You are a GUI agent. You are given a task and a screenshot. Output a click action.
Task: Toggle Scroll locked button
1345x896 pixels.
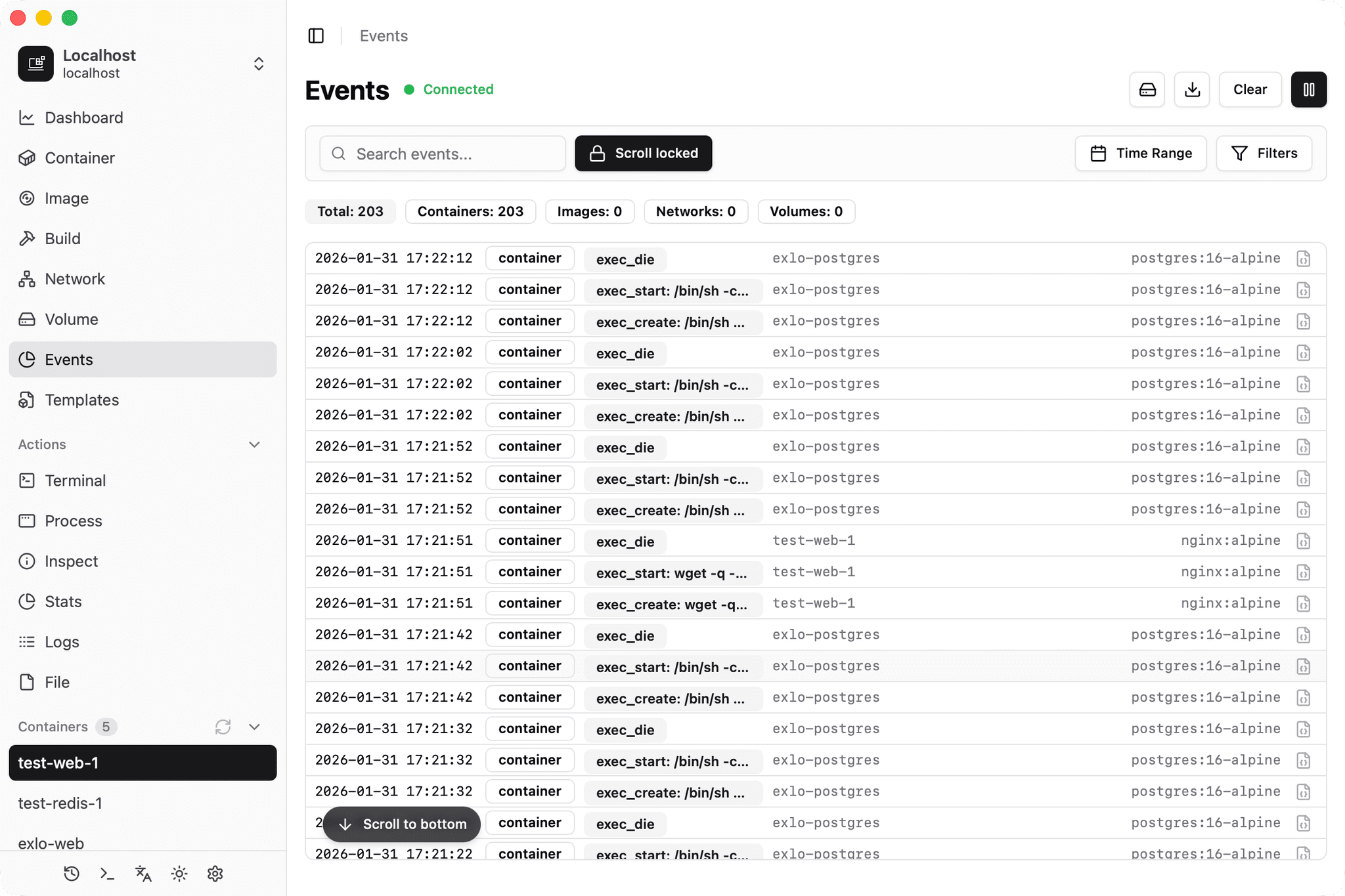[643, 154]
